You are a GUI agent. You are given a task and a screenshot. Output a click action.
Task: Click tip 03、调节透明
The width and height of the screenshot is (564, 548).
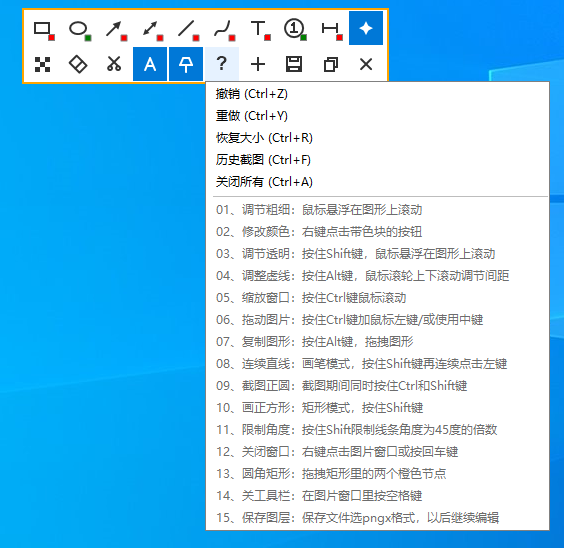[377, 254]
